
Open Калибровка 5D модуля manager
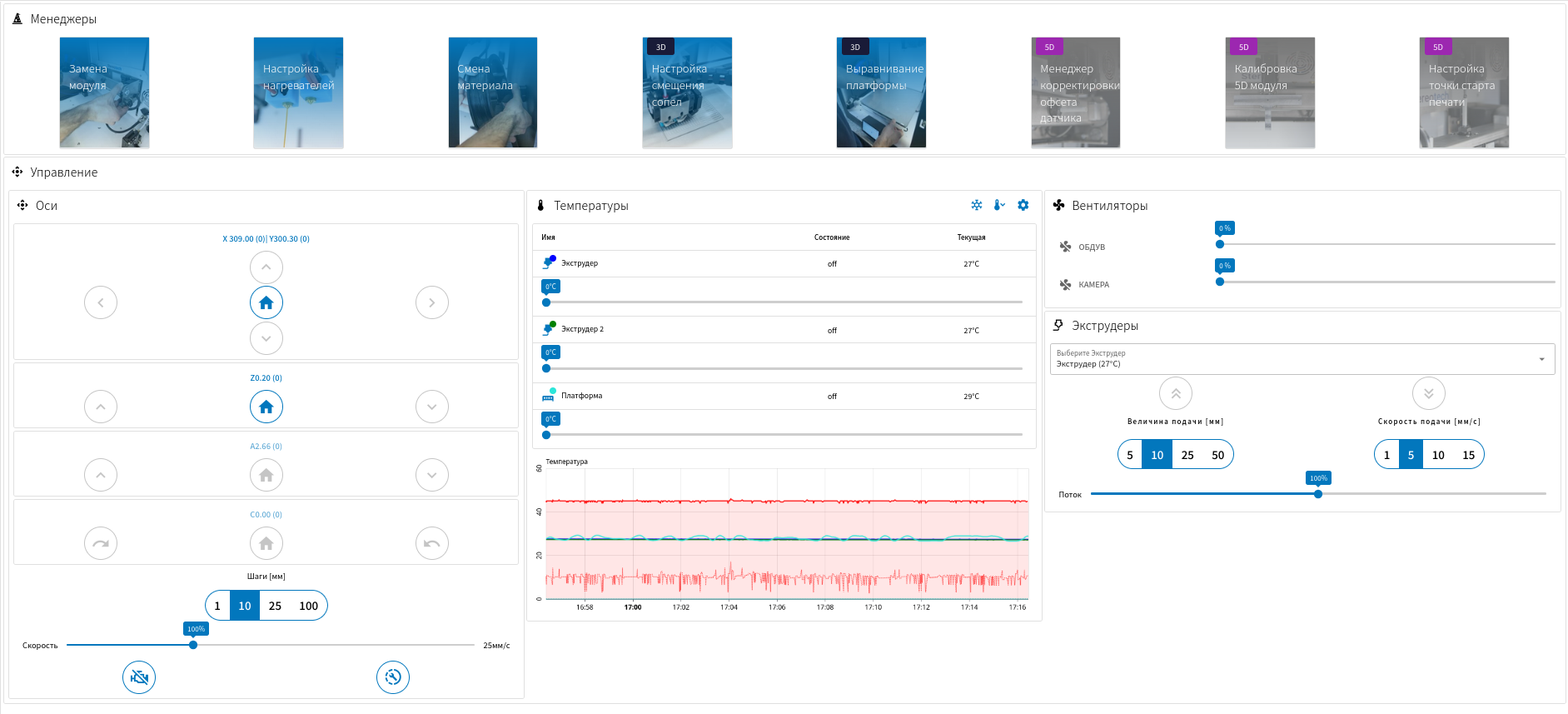pos(1269,92)
